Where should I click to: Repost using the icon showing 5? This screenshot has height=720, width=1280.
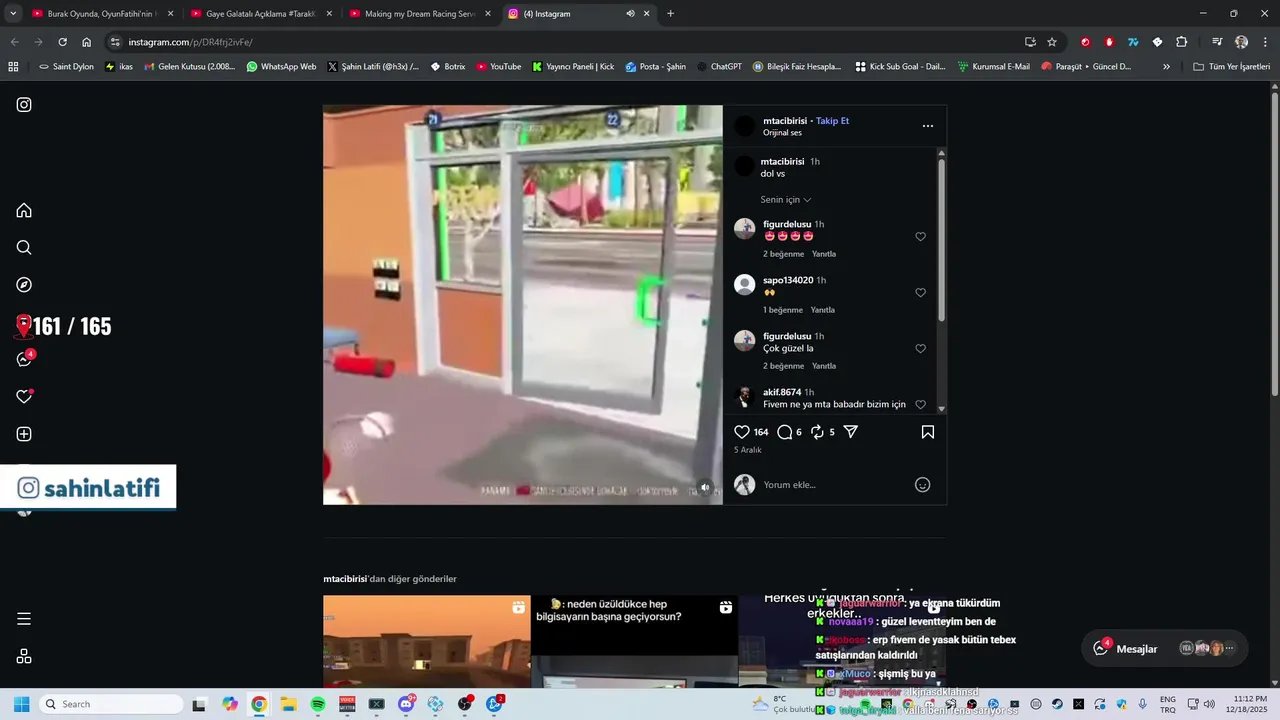(x=817, y=432)
